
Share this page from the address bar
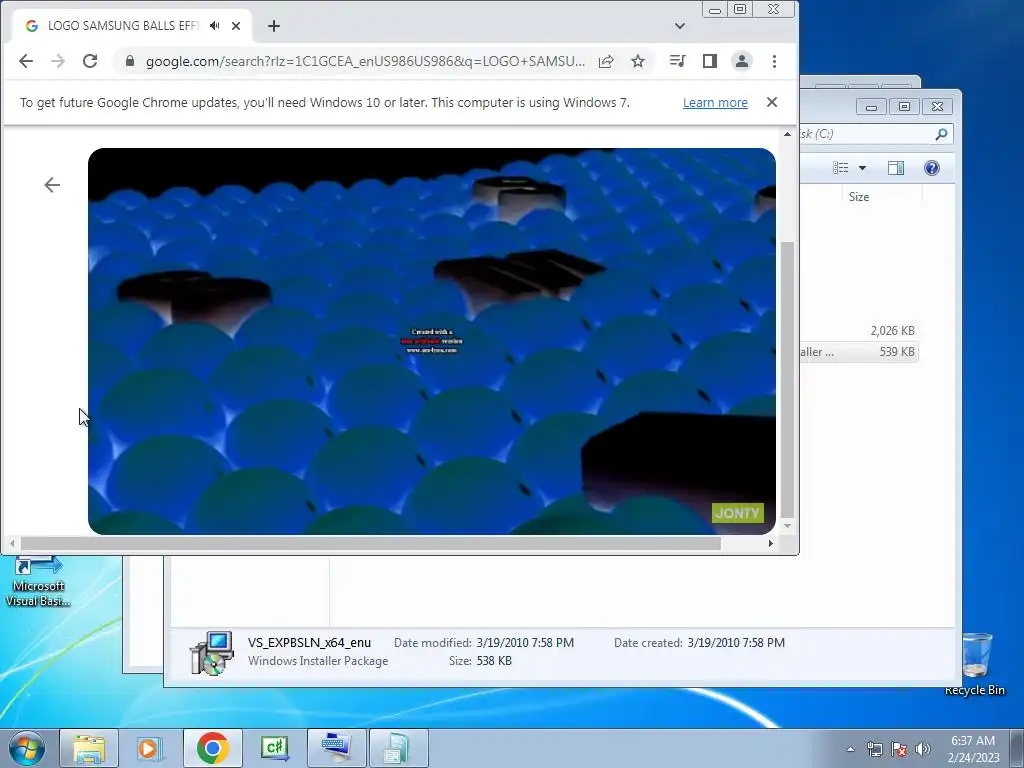tap(606, 61)
